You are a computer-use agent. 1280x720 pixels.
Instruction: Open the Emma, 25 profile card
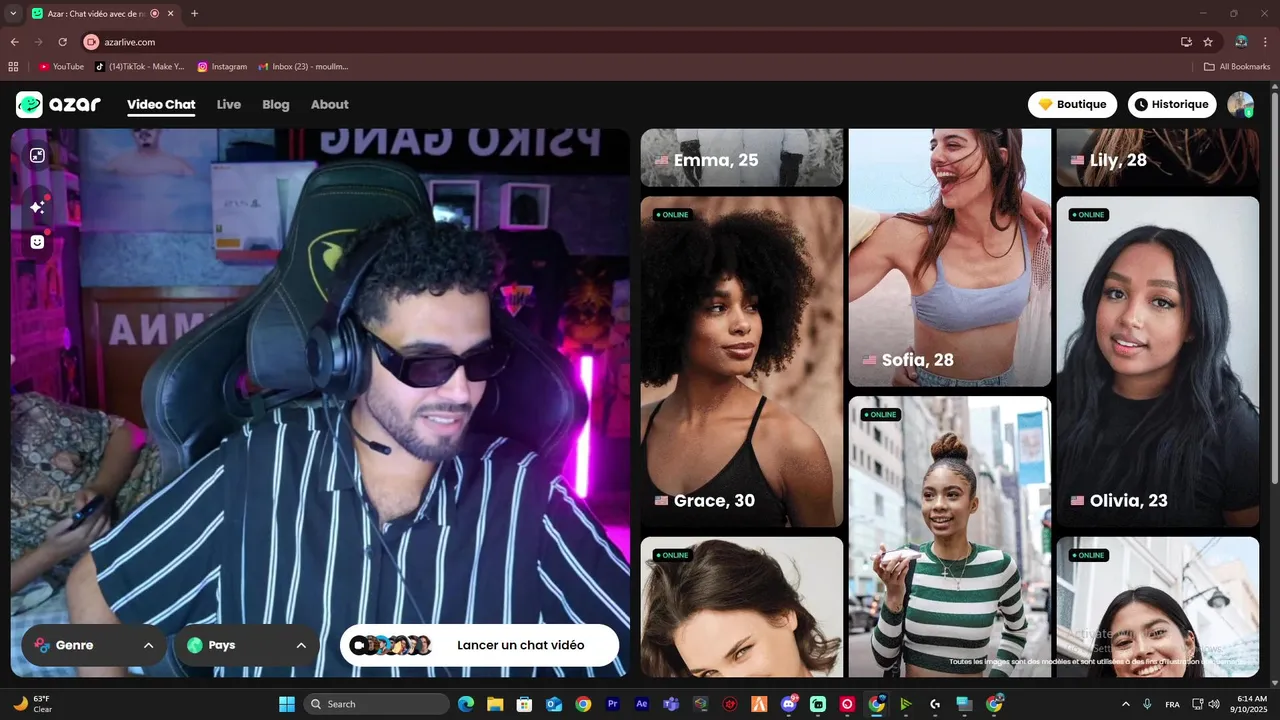742,158
